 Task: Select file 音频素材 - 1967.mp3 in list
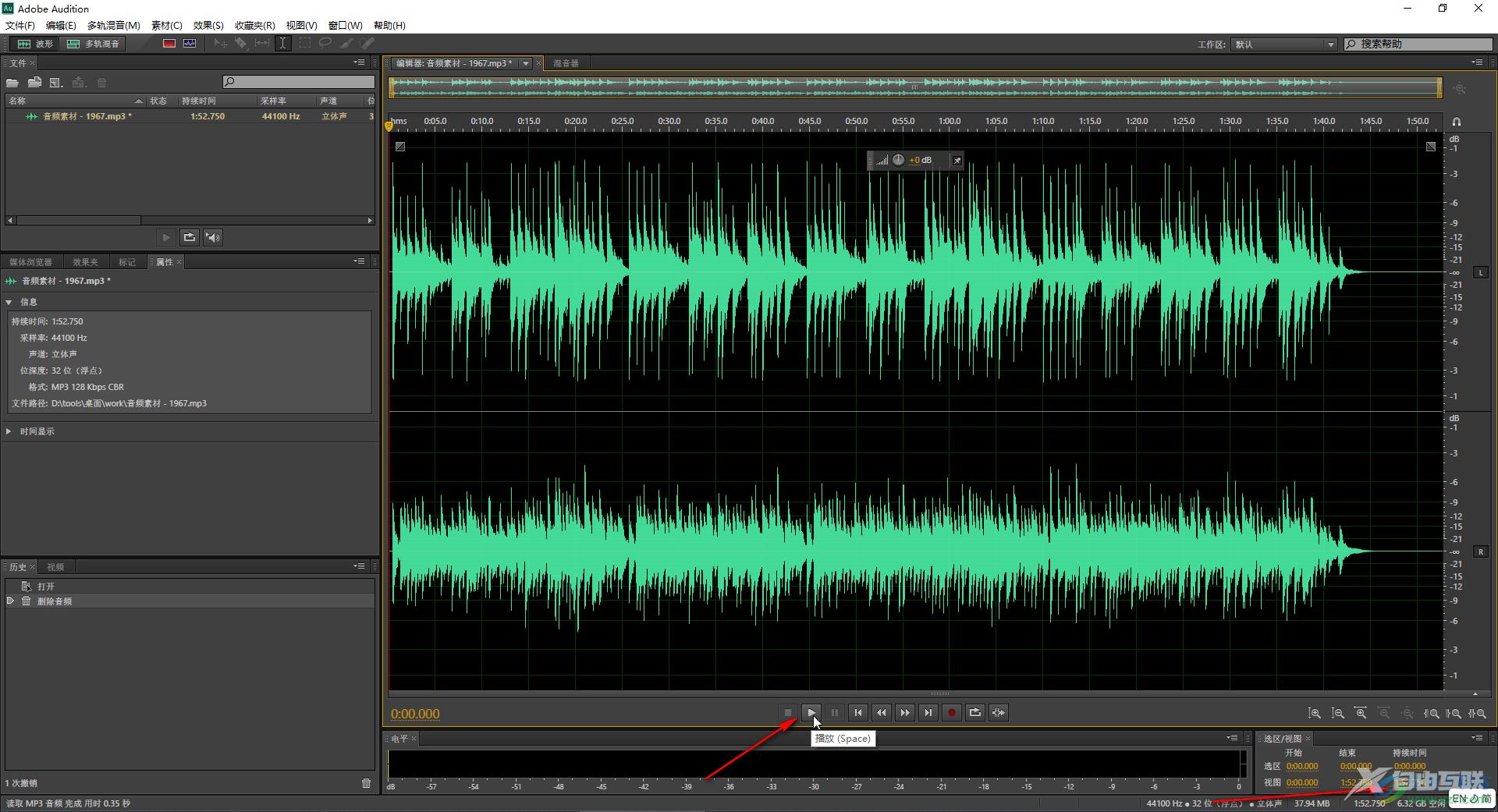(x=189, y=116)
